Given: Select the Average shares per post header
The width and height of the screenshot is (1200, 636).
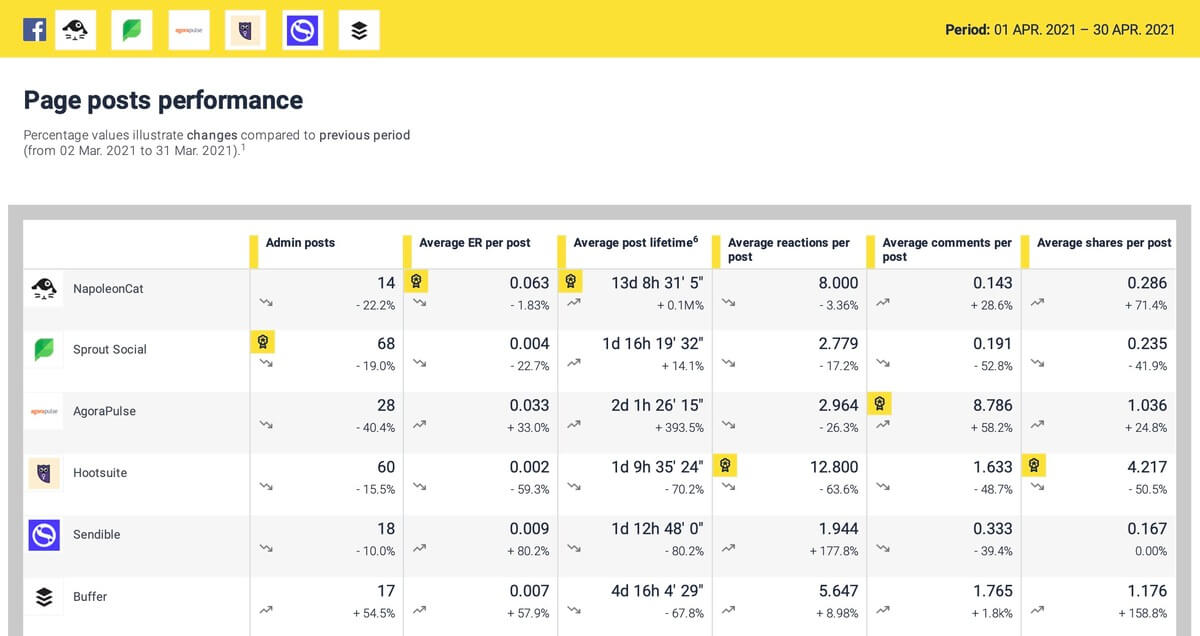Looking at the screenshot, I should click(x=1103, y=243).
